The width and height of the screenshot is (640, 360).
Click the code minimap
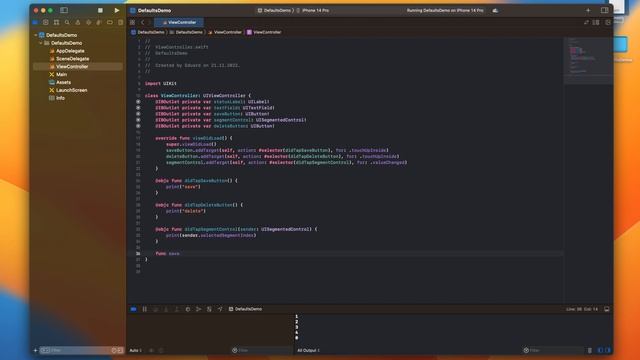588,60
